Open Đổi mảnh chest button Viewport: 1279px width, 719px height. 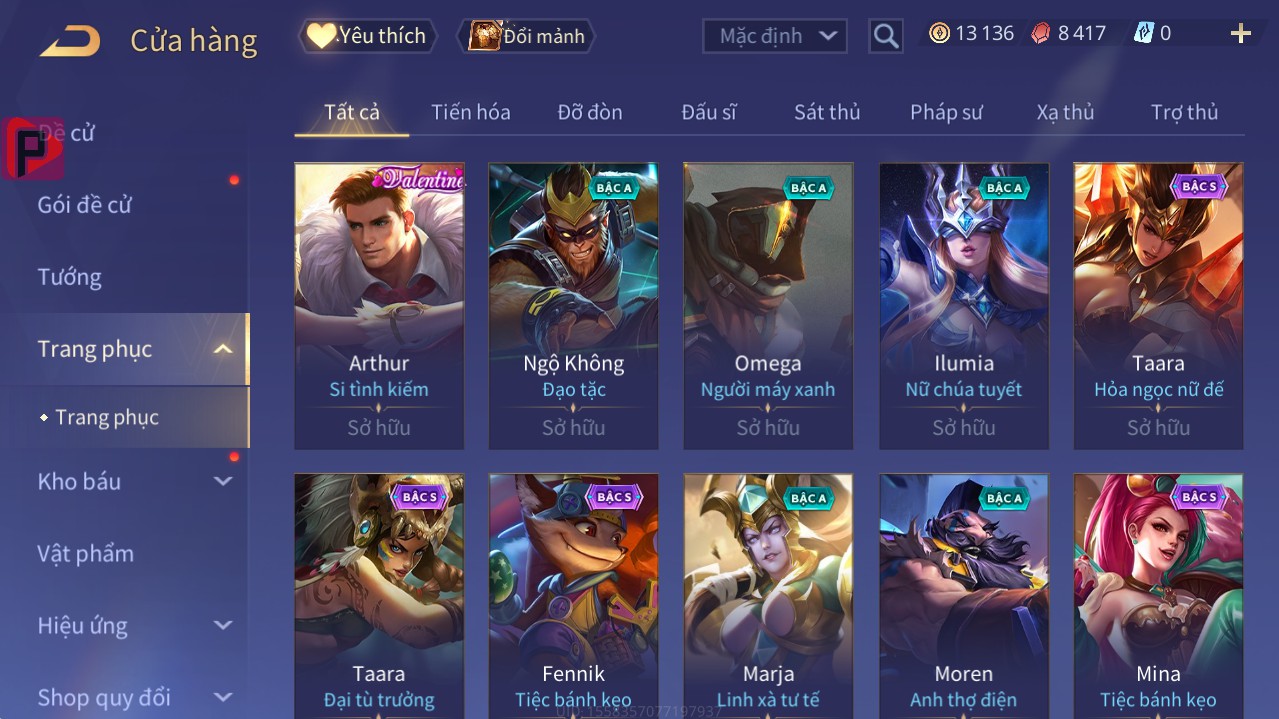pos(526,36)
